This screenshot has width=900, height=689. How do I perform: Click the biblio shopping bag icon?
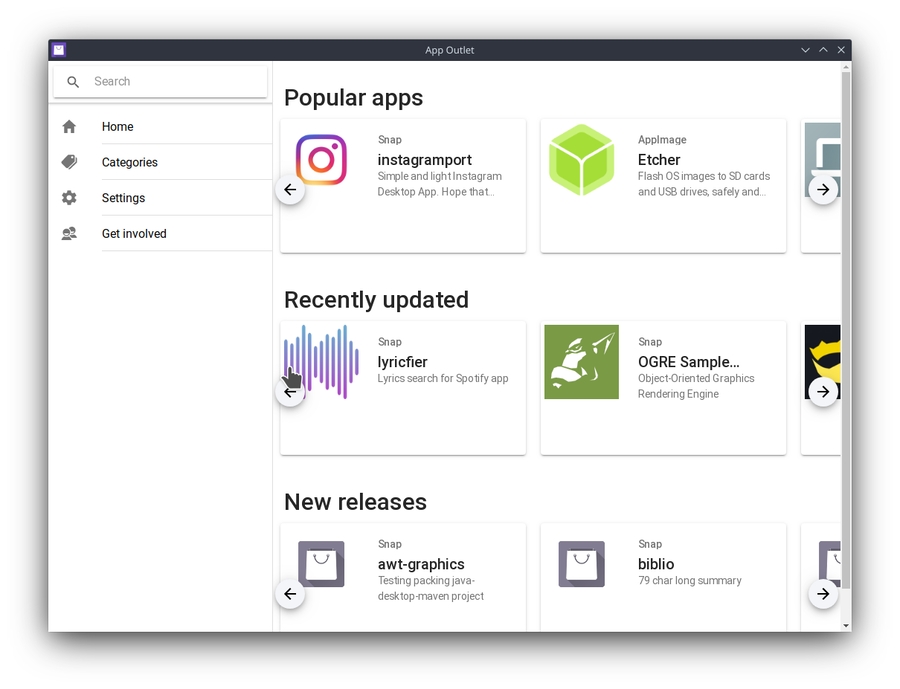[x=581, y=564]
